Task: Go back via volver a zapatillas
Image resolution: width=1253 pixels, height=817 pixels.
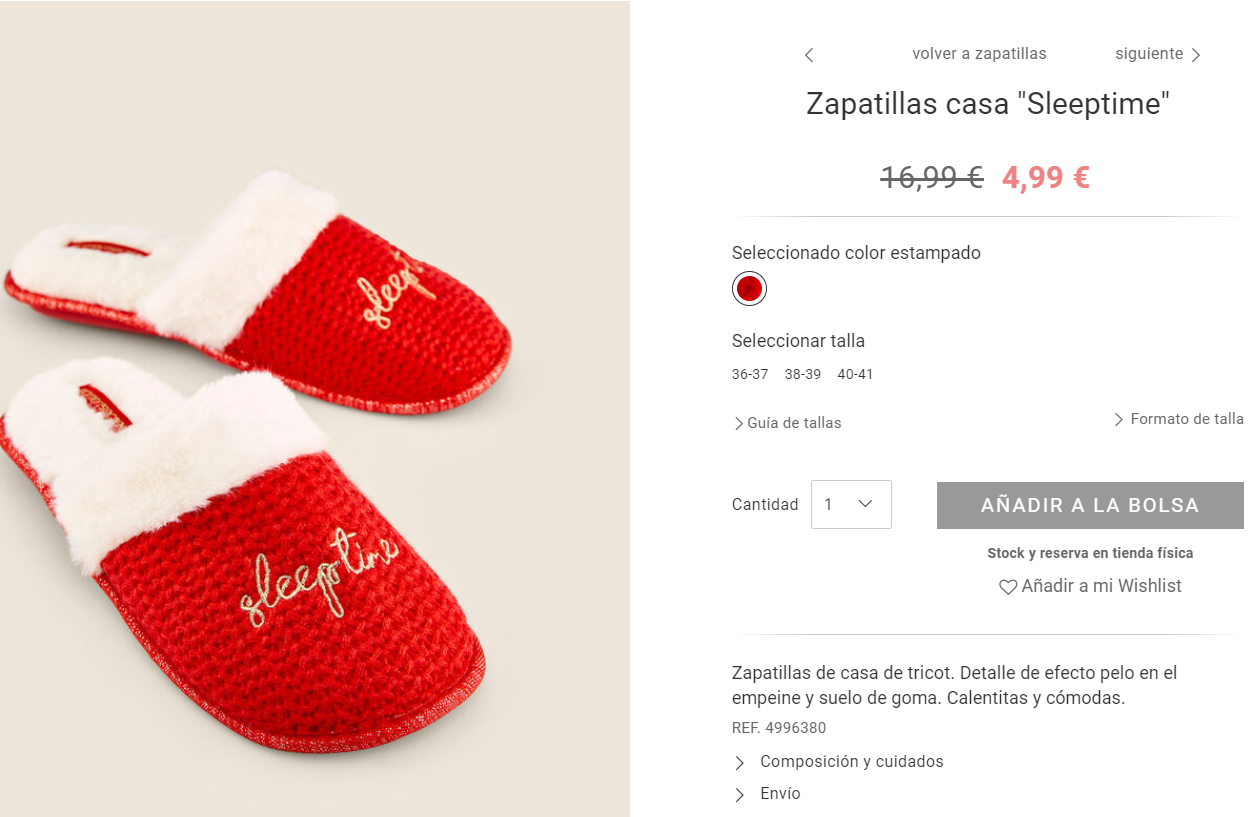Action: tap(979, 54)
